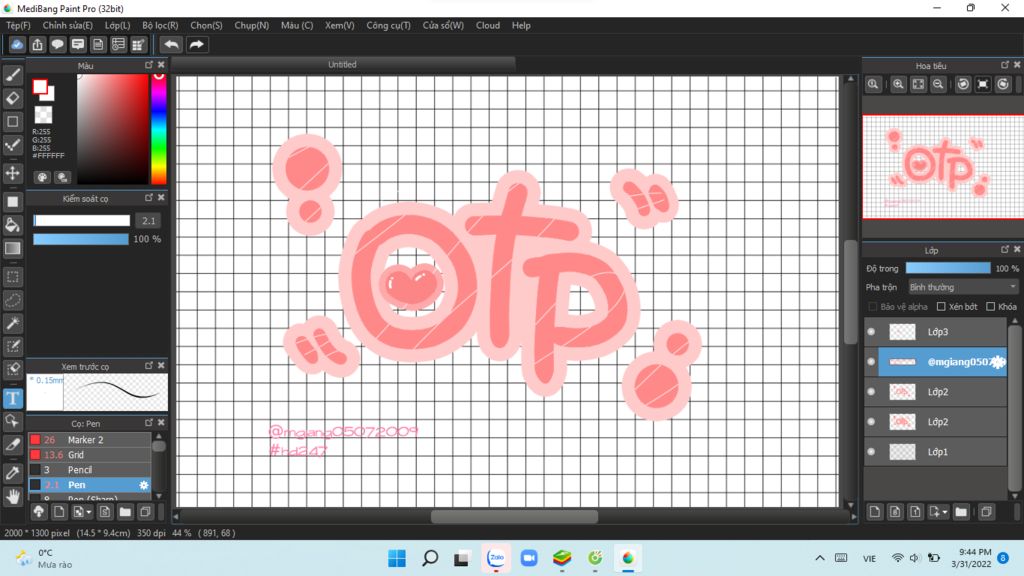Select the Move tool

coord(12,173)
